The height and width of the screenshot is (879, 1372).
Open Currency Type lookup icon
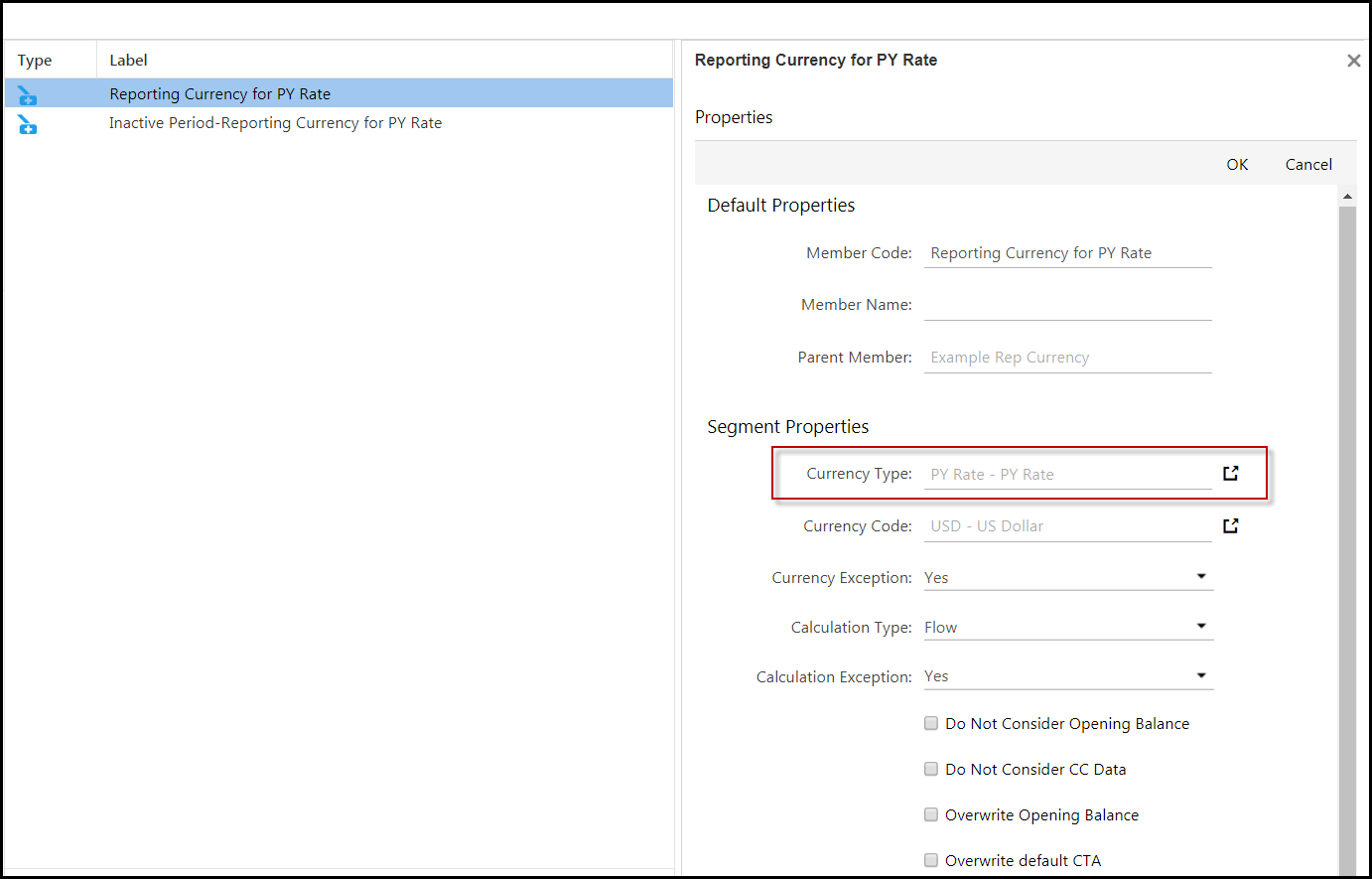[x=1231, y=474]
